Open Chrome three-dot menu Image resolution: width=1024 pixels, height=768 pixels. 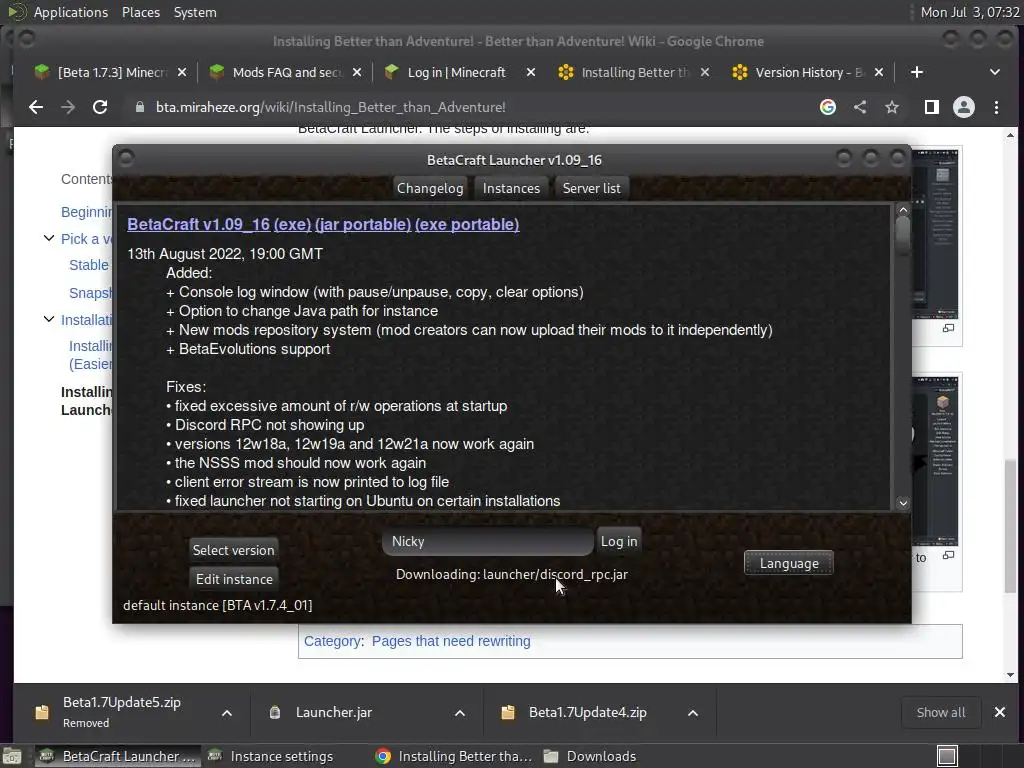[x=997, y=107]
